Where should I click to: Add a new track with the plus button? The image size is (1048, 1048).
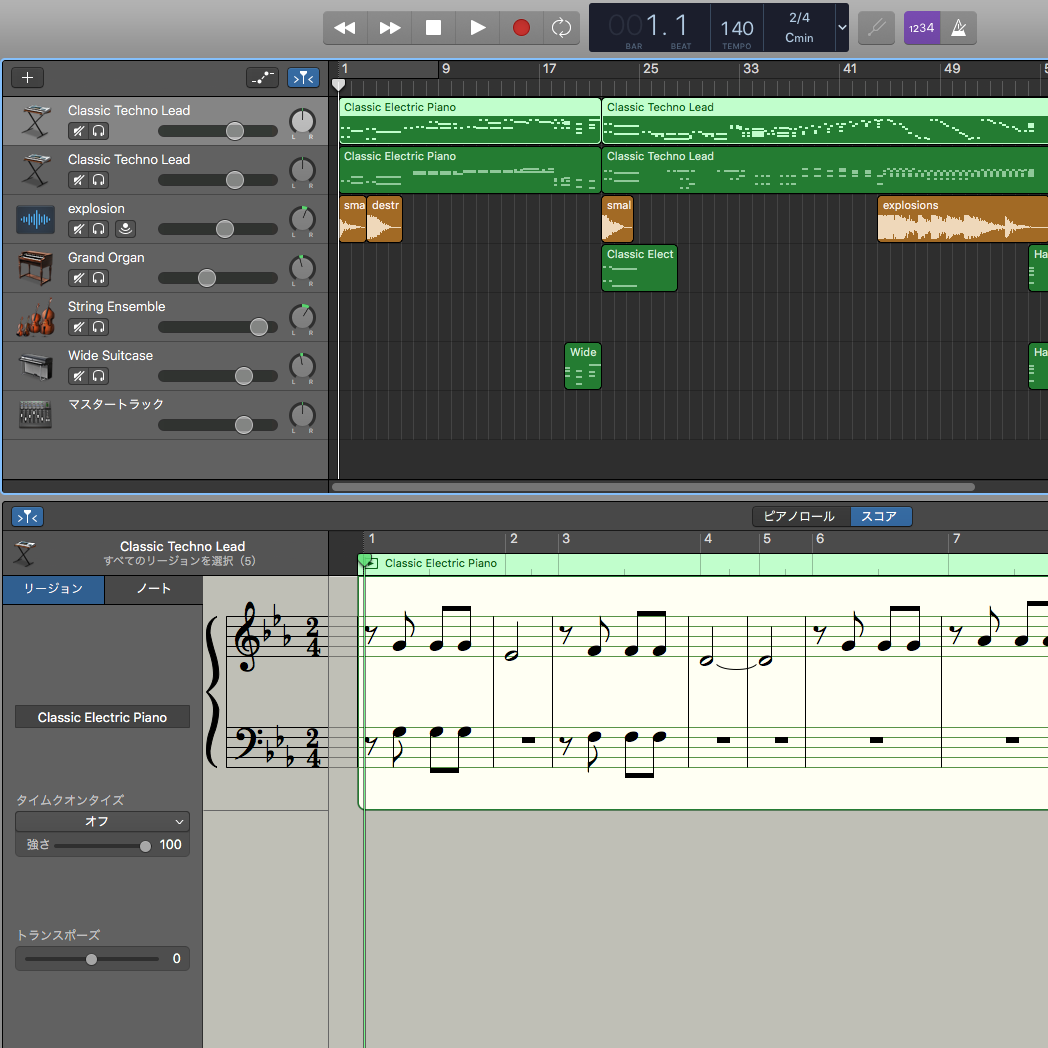point(27,78)
